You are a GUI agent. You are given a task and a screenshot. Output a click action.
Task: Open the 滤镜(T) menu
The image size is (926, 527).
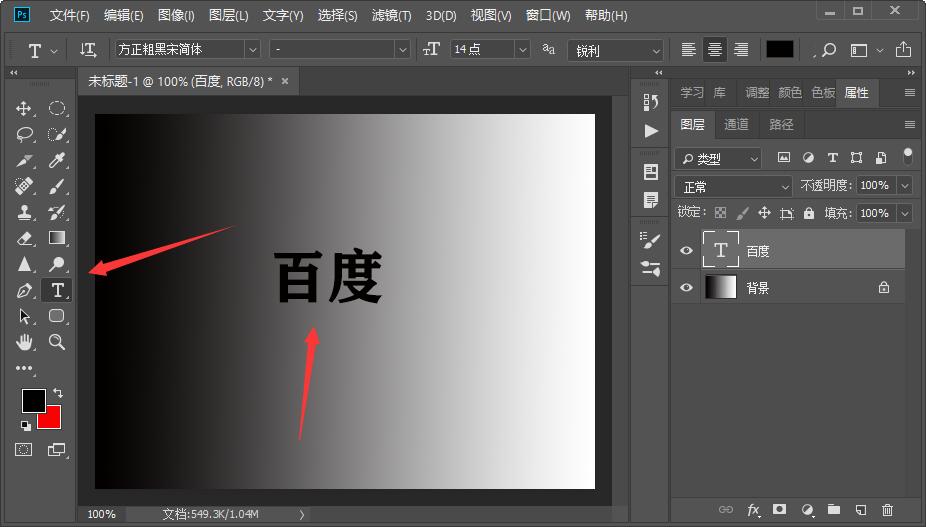[x=392, y=15]
